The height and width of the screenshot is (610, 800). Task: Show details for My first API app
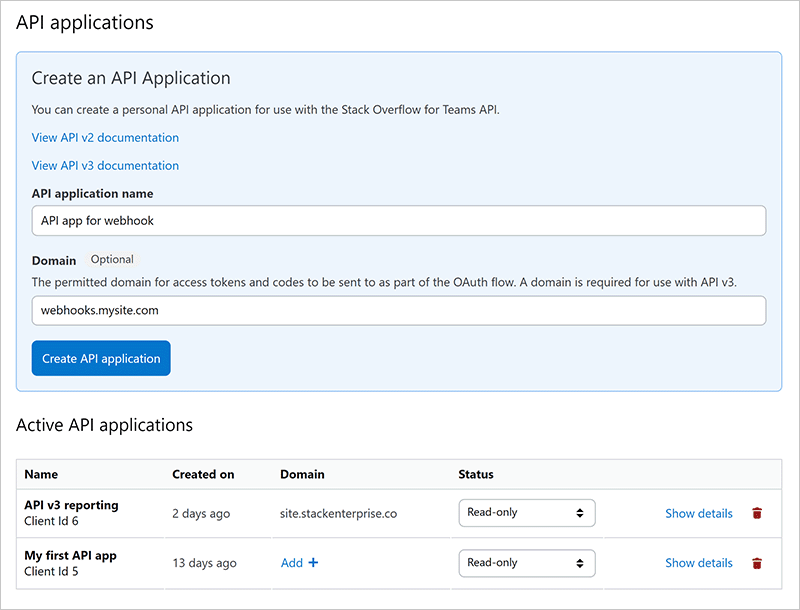(x=698, y=563)
